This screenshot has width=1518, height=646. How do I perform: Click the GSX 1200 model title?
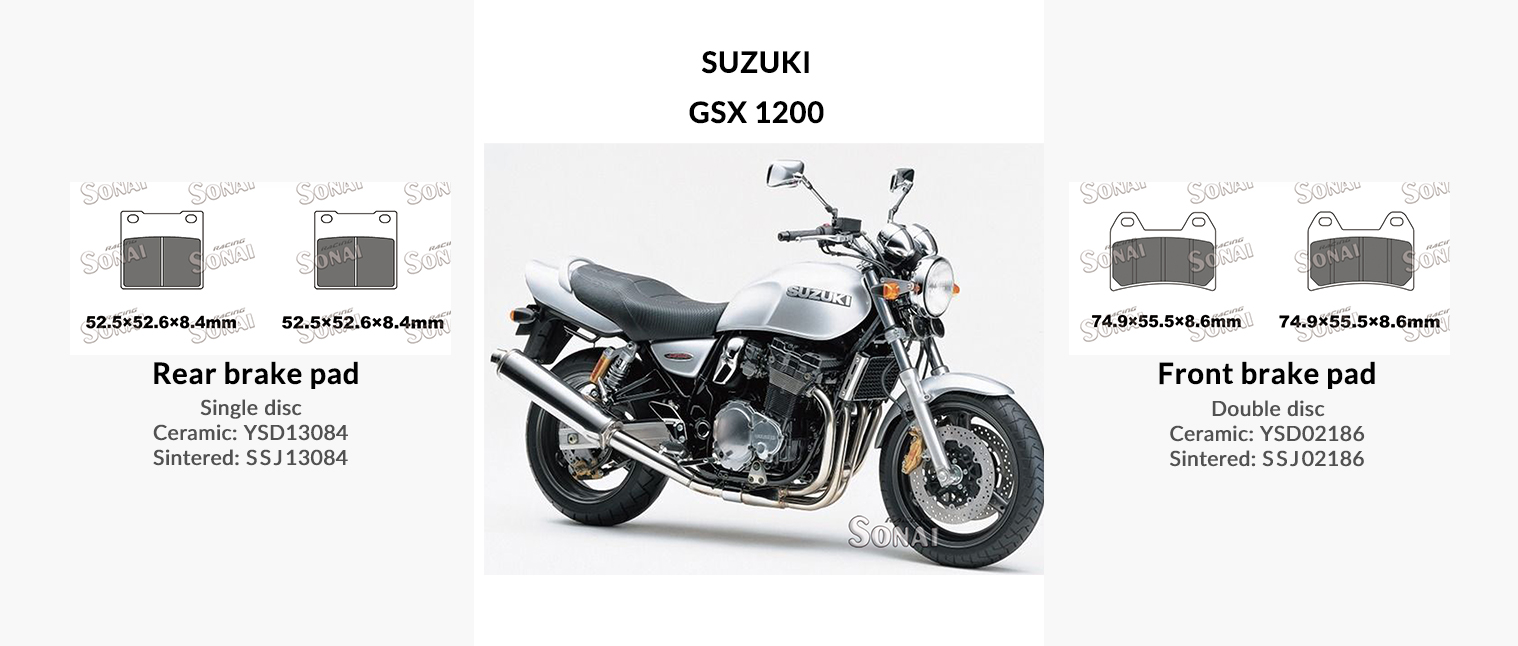[756, 113]
